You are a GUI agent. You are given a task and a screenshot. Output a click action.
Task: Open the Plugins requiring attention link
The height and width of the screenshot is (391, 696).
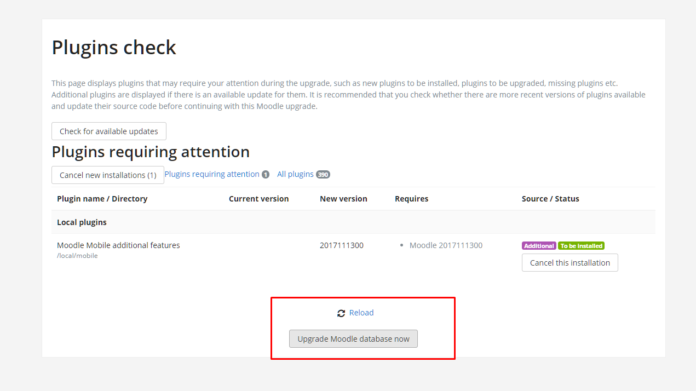[212, 174]
